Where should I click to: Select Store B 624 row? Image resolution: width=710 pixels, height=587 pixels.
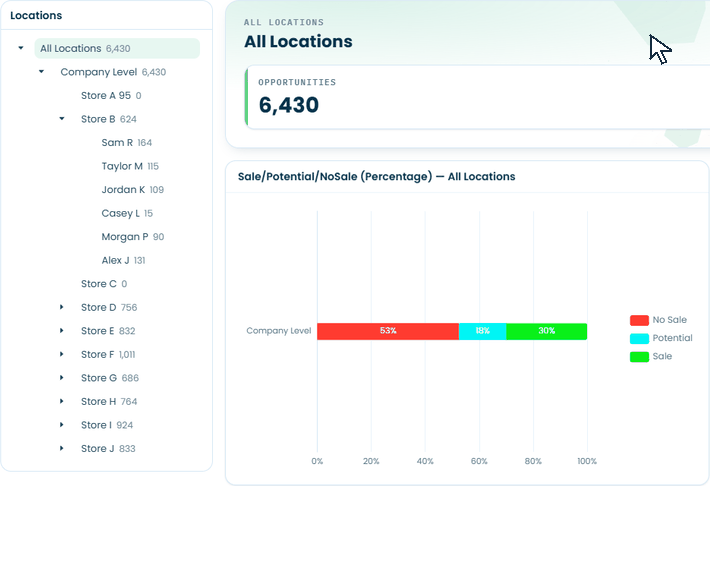point(109,119)
